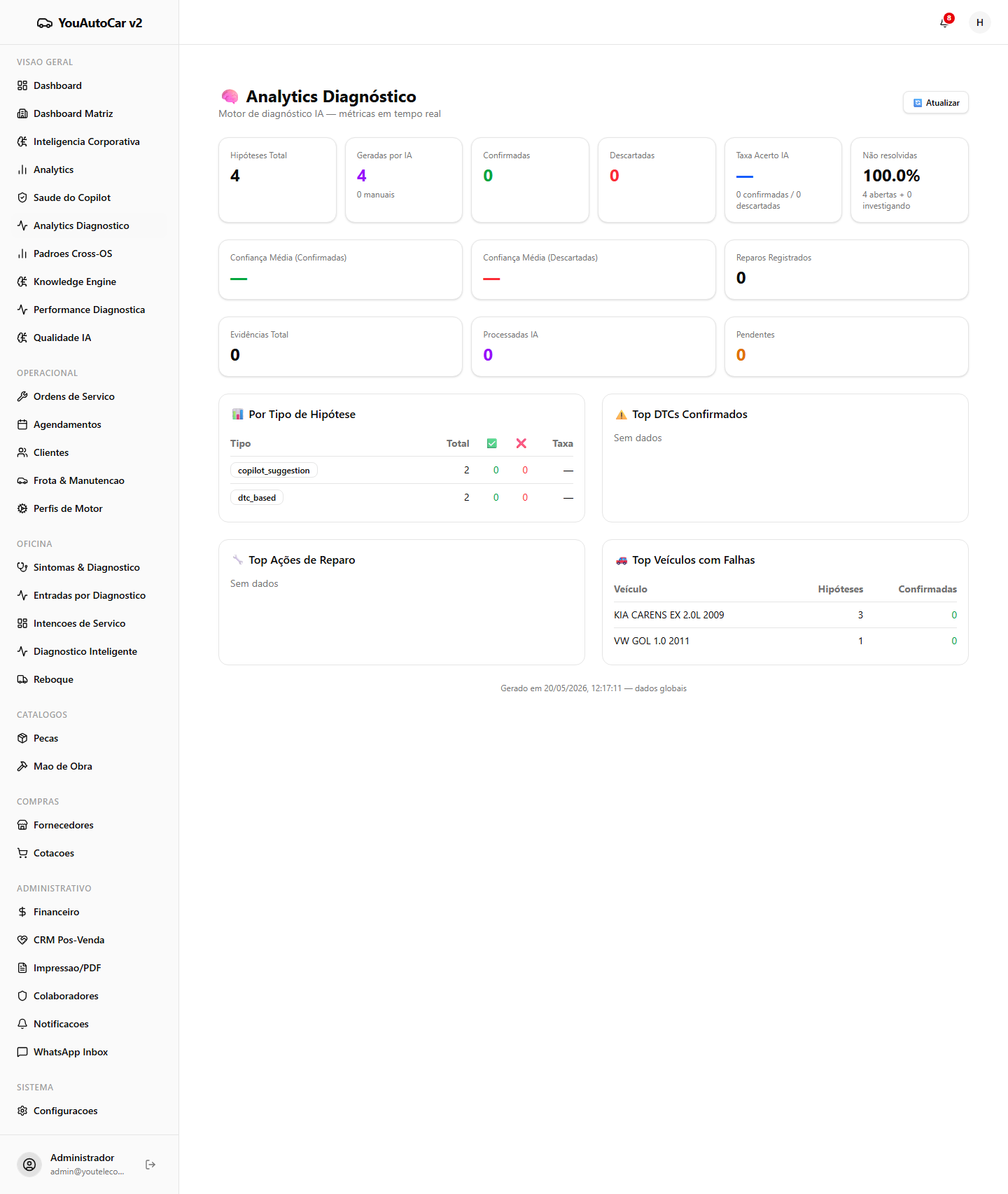Click the Reparos Registrados card
The height and width of the screenshot is (1194, 1008).
(846, 270)
